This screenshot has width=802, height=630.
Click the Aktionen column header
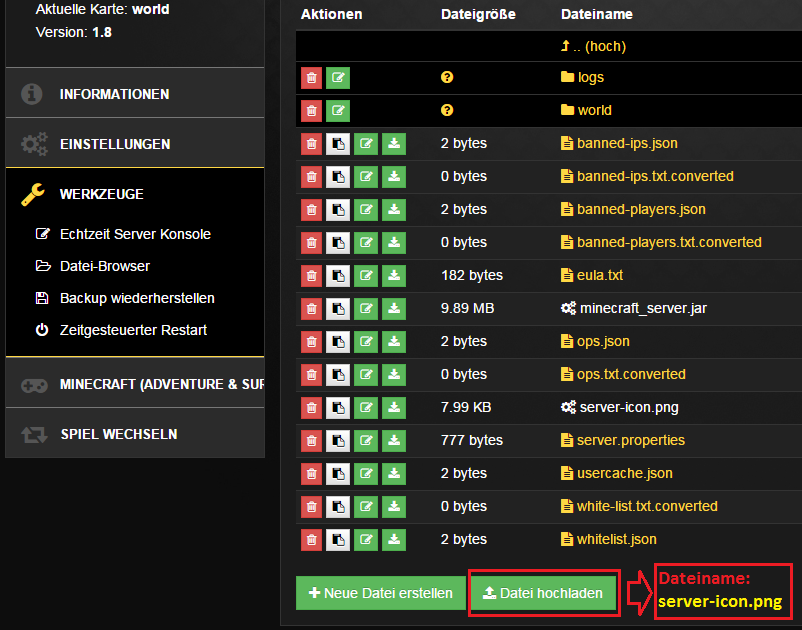pyautogui.click(x=331, y=14)
